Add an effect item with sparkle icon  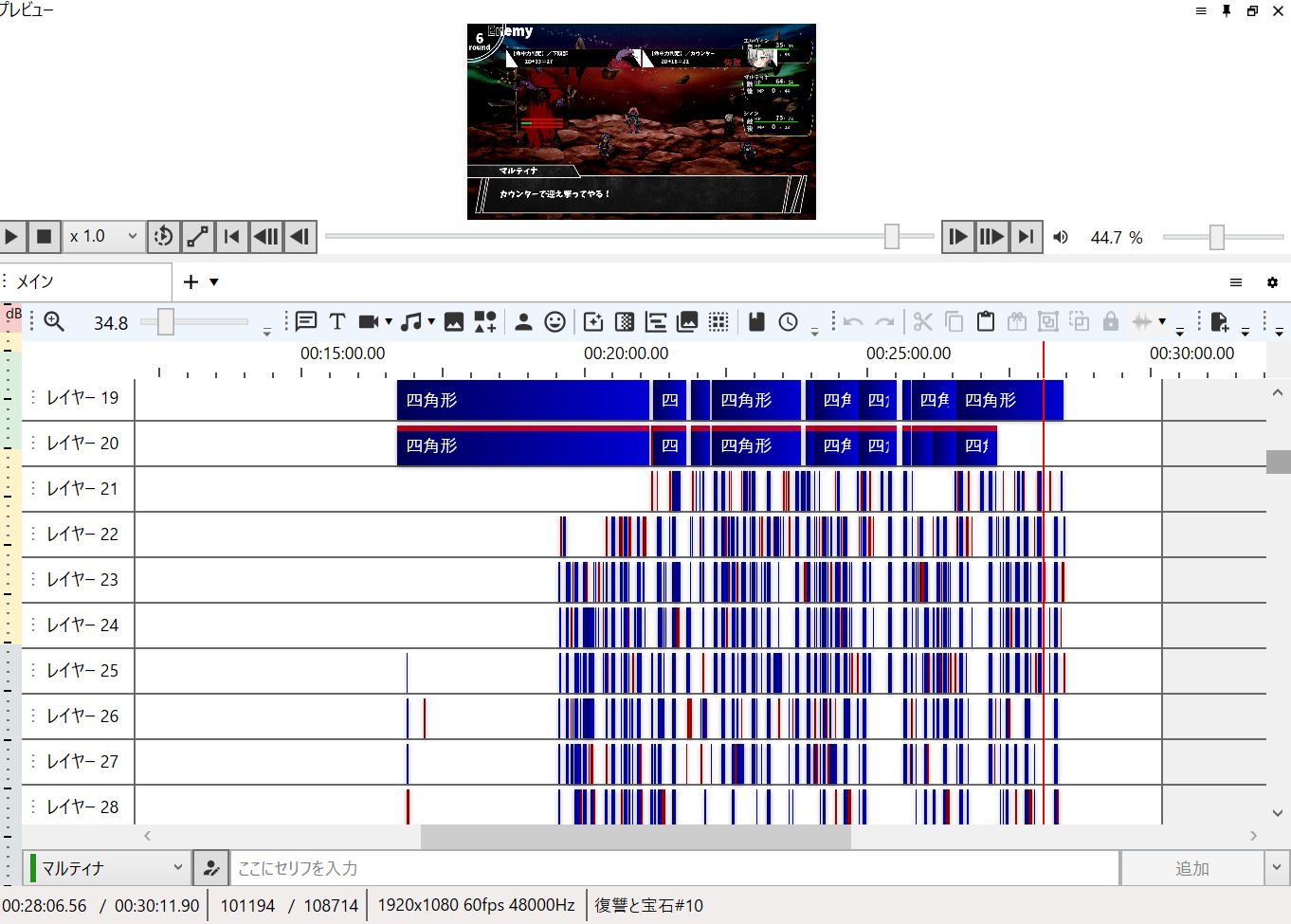[593, 322]
